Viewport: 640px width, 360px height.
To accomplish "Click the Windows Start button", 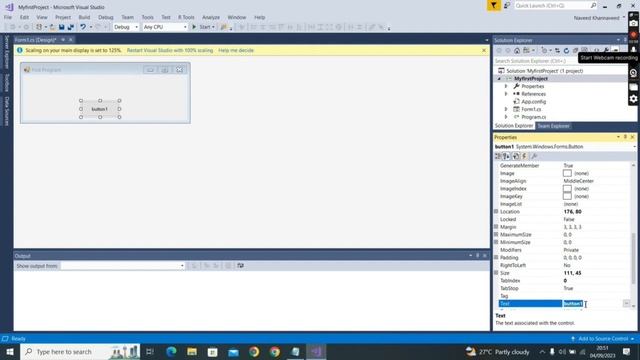I will click(10, 351).
